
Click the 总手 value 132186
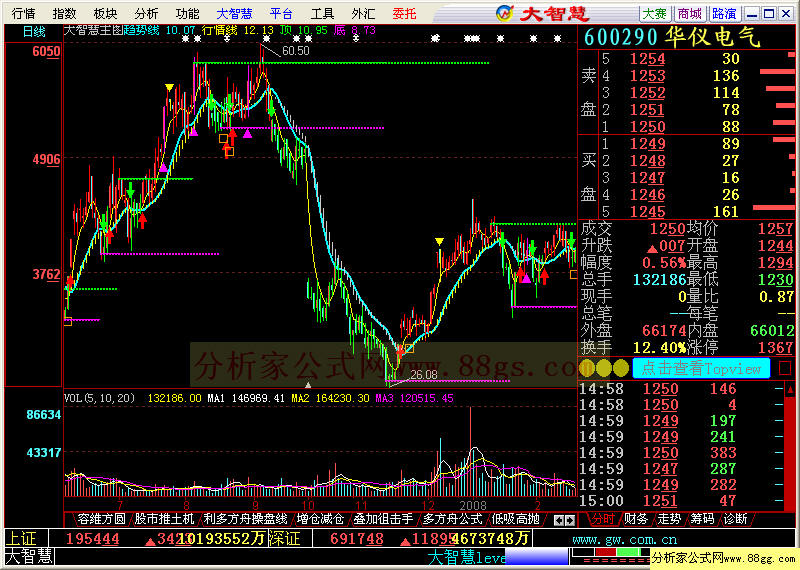click(x=659, y=280)
